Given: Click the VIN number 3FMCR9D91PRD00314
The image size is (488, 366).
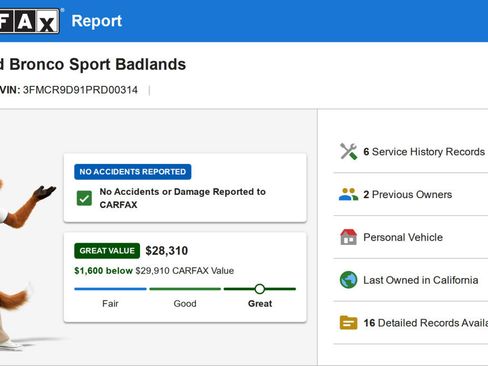Looking at the screenshot, I should 80,90.
